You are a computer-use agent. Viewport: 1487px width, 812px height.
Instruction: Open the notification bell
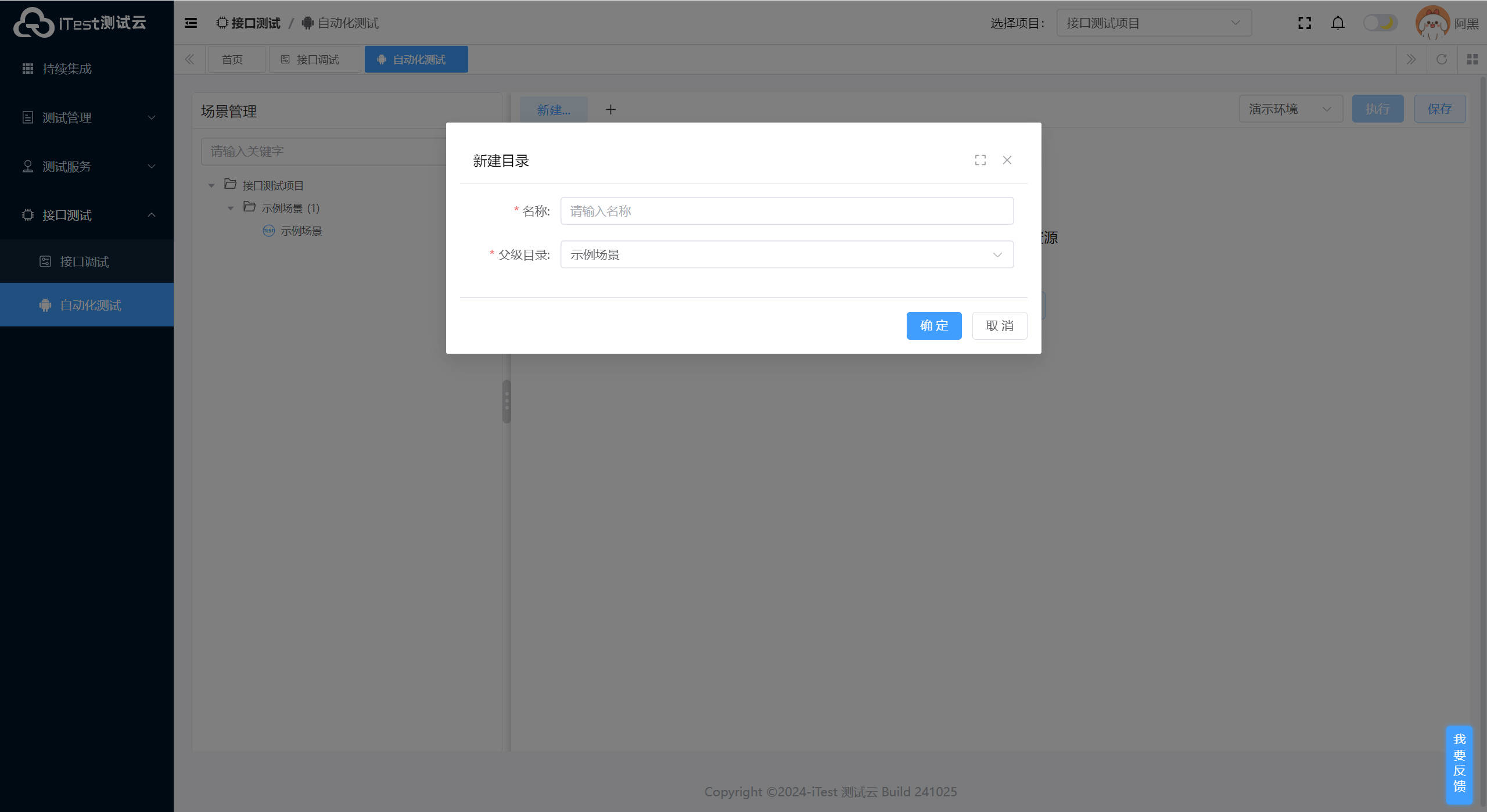[1338, 23]
